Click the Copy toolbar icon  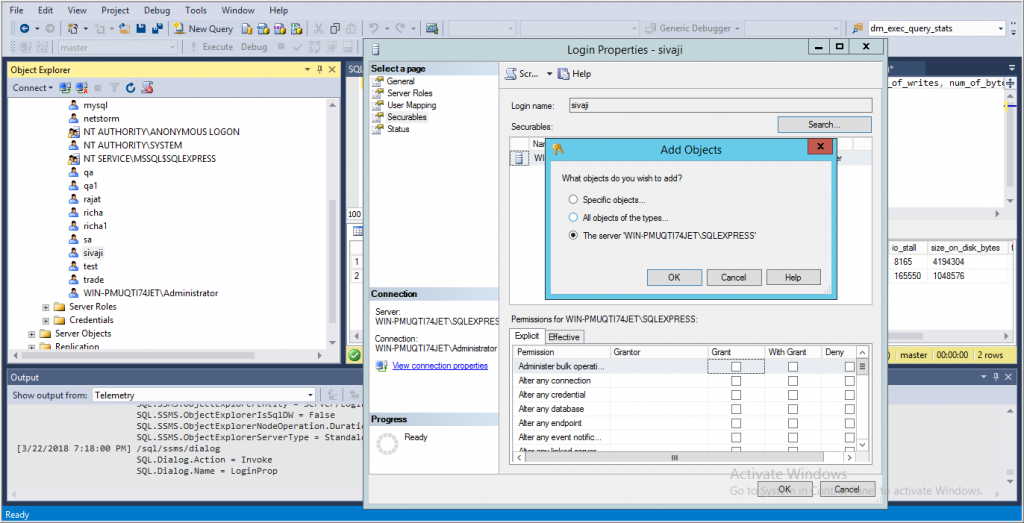point(334,29)
